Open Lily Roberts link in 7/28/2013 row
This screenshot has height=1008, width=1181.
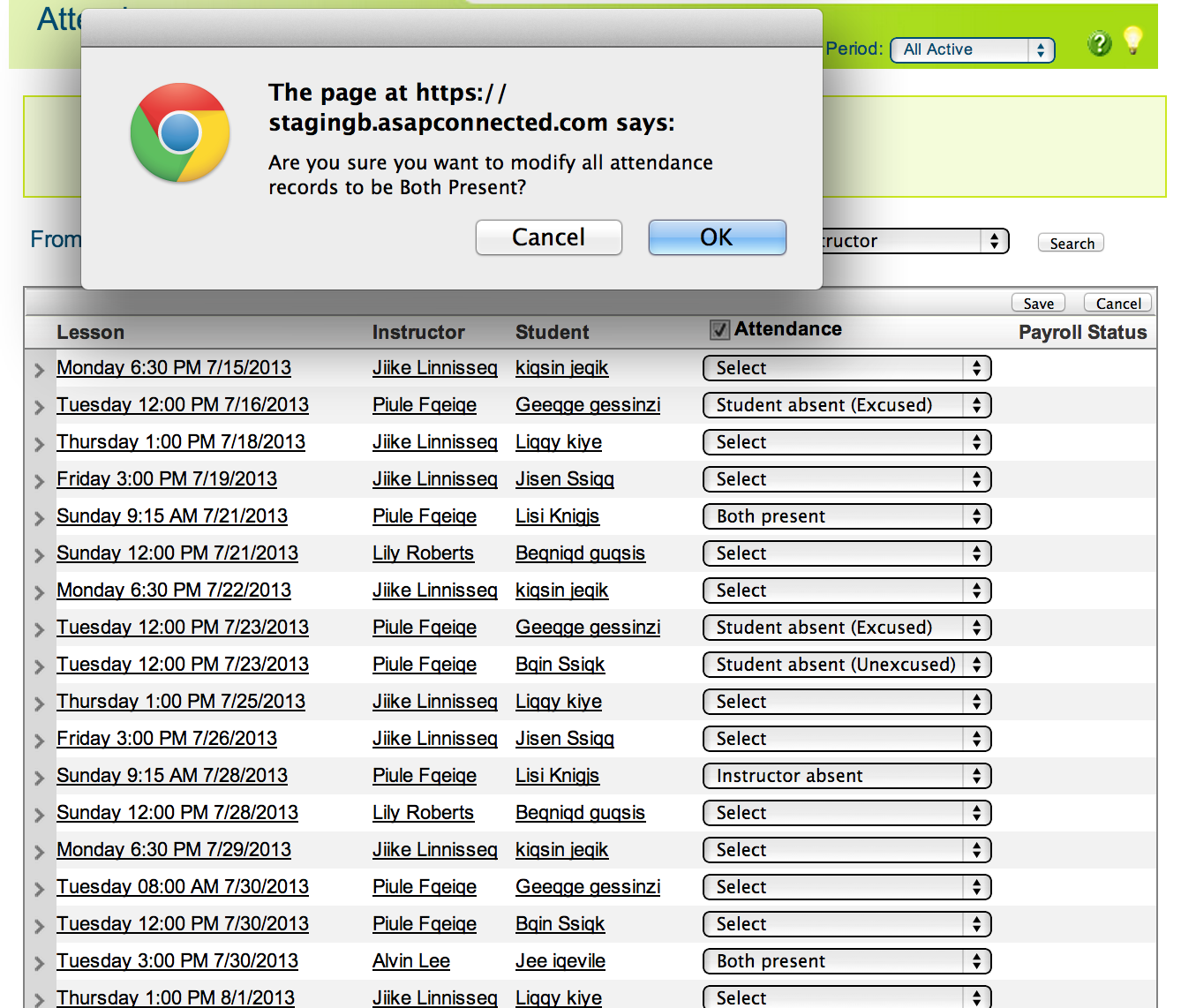tap(423, 813)
